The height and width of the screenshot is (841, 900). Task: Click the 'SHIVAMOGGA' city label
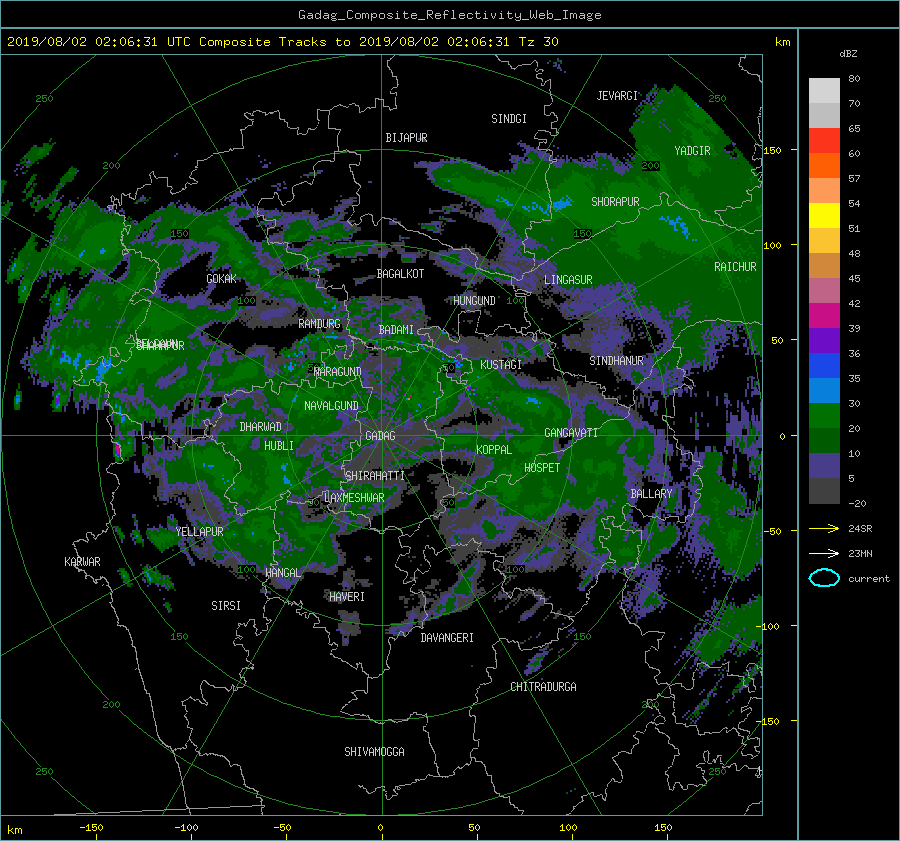coord(374,751)
